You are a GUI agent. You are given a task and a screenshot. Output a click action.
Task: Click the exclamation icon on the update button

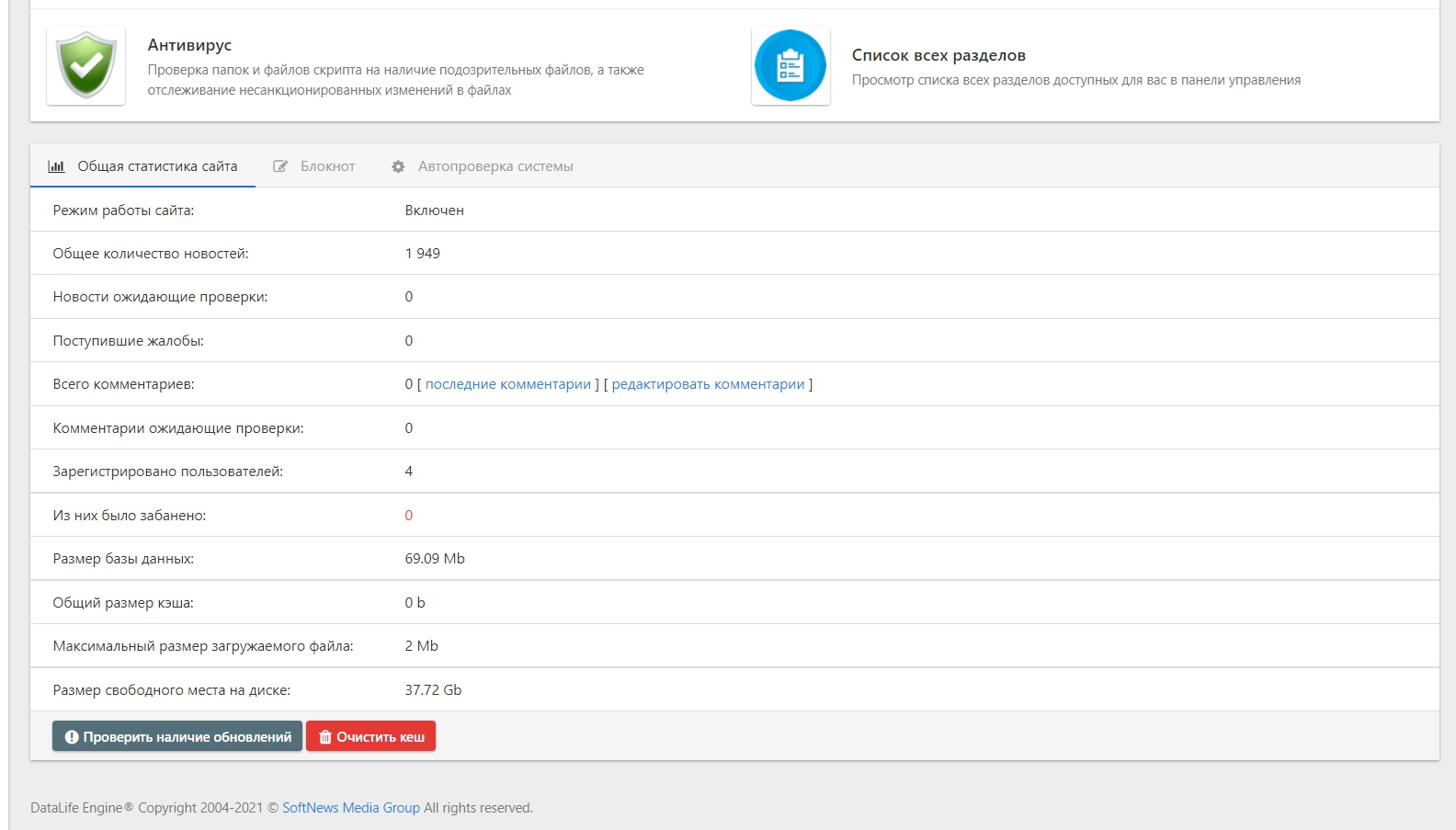point(71,737)
